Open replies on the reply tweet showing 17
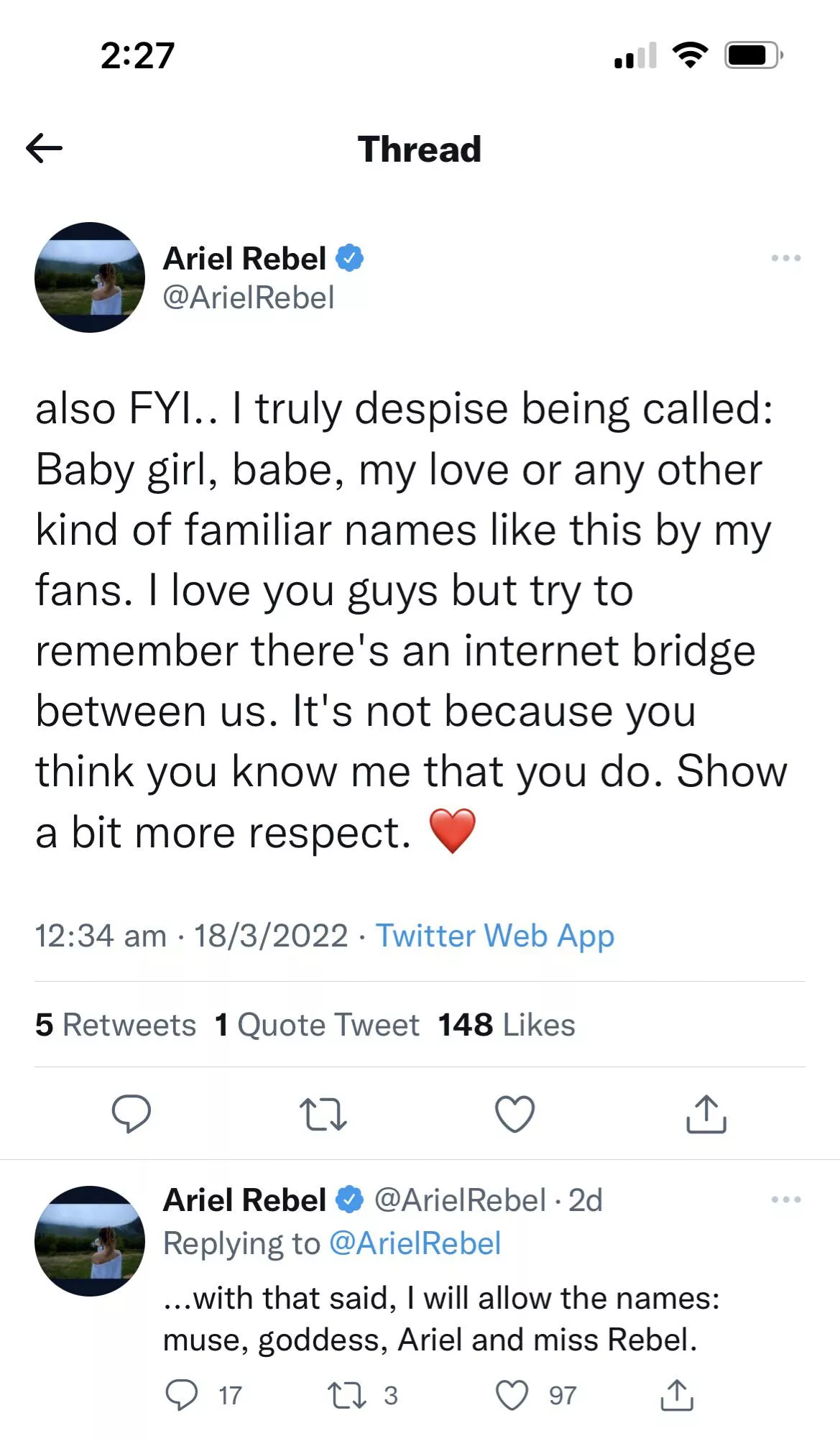Image resolution: width=840 pixels, height=1441 pixels. 183,1393
